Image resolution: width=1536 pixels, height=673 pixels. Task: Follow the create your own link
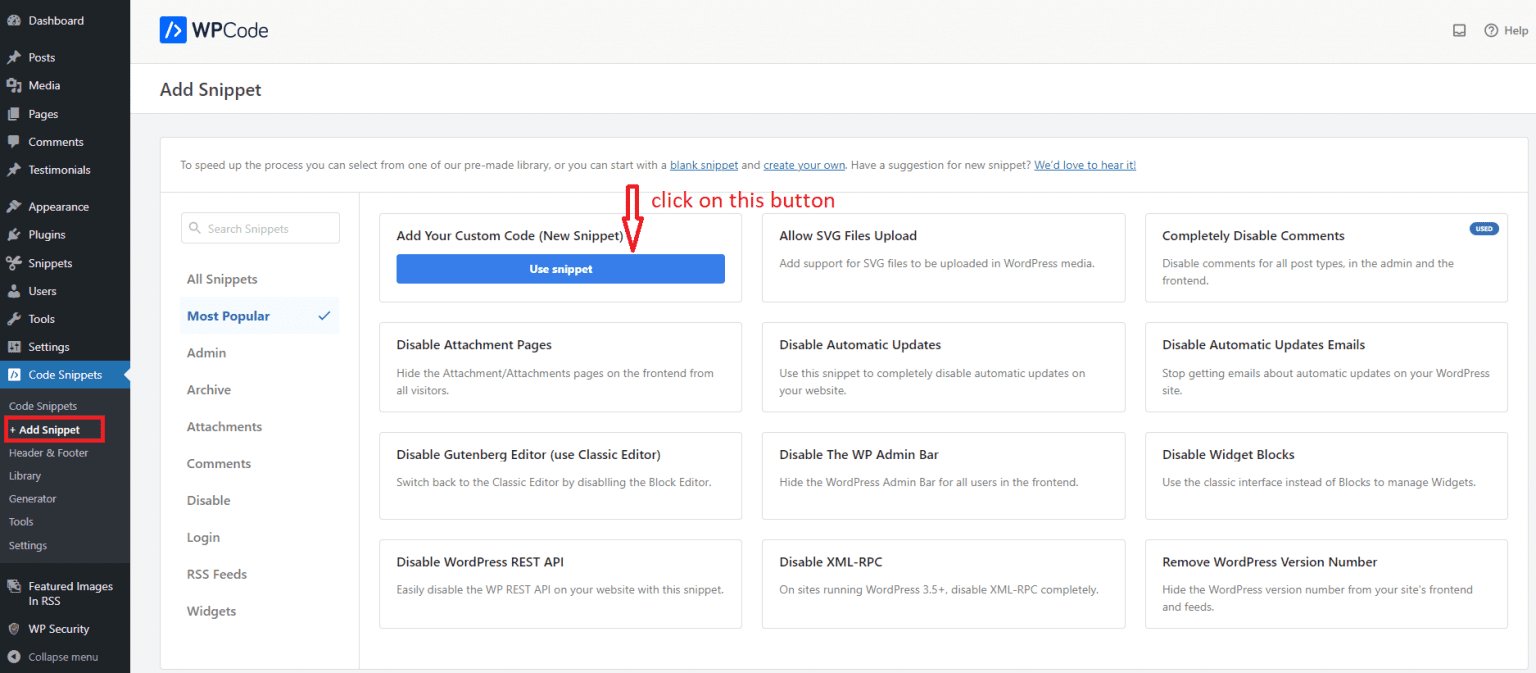coord(804,164)
